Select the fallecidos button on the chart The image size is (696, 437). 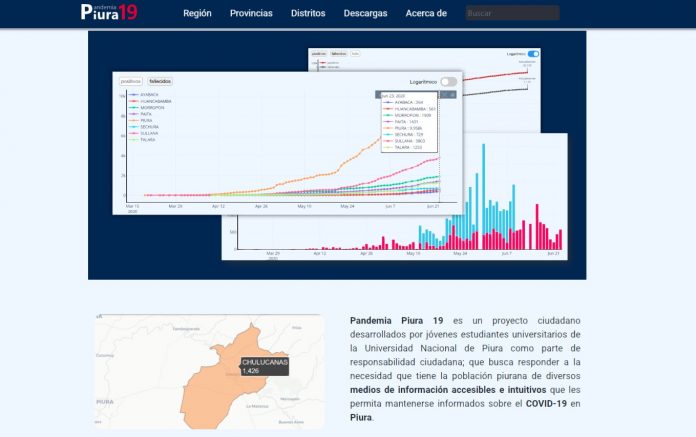tap(160, 81)
